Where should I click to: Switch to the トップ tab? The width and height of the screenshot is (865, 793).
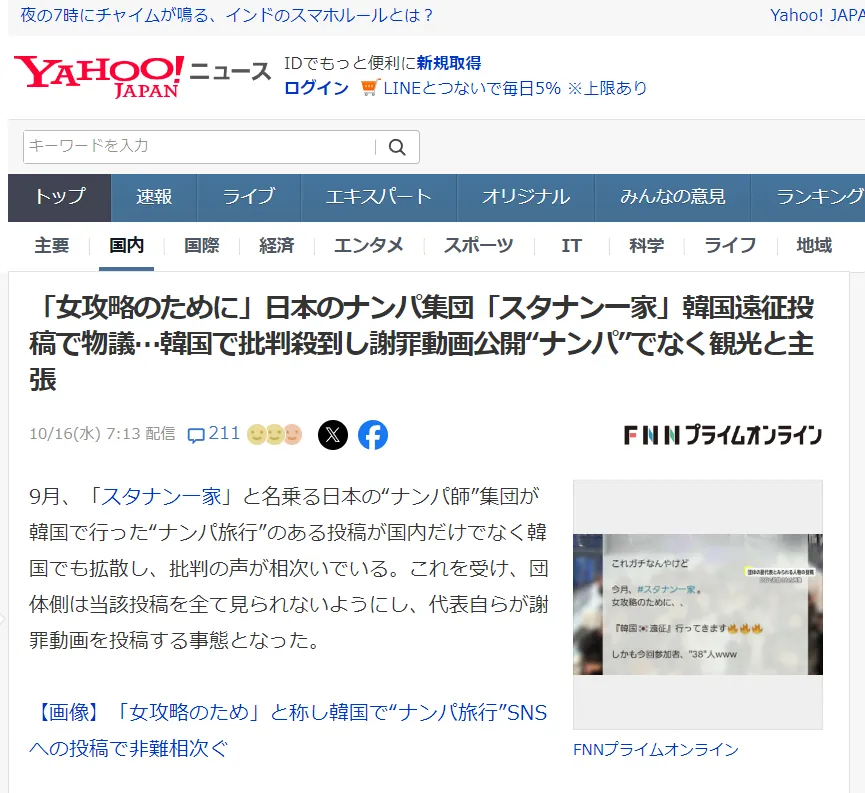[x=58, y=198]
